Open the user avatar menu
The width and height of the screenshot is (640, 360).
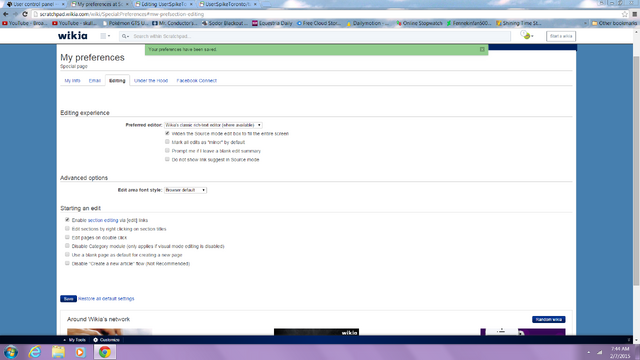point(527,36)
